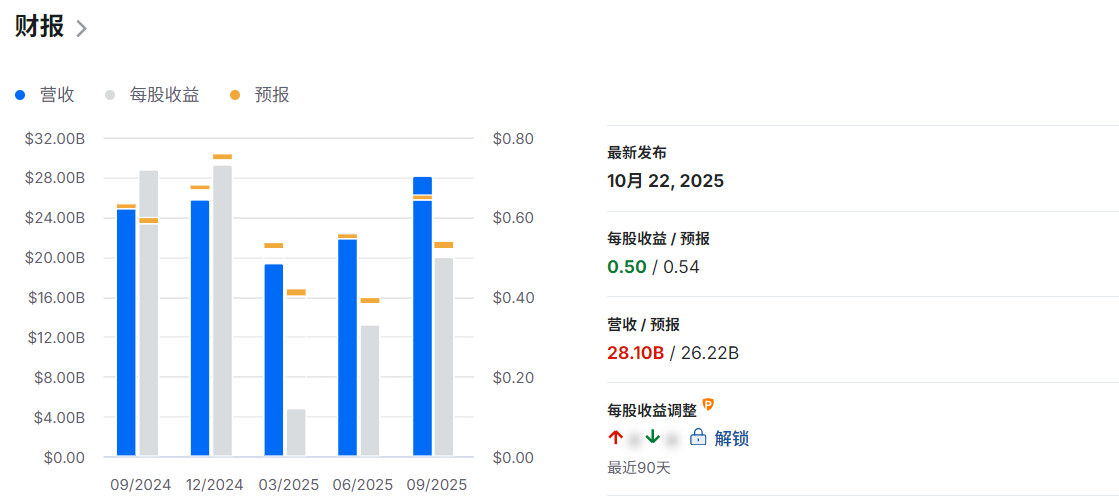Click the lock icon next to 解锁
This screenshot has width=1119, height=496.
pyautogui.click(x=698, y=438)
